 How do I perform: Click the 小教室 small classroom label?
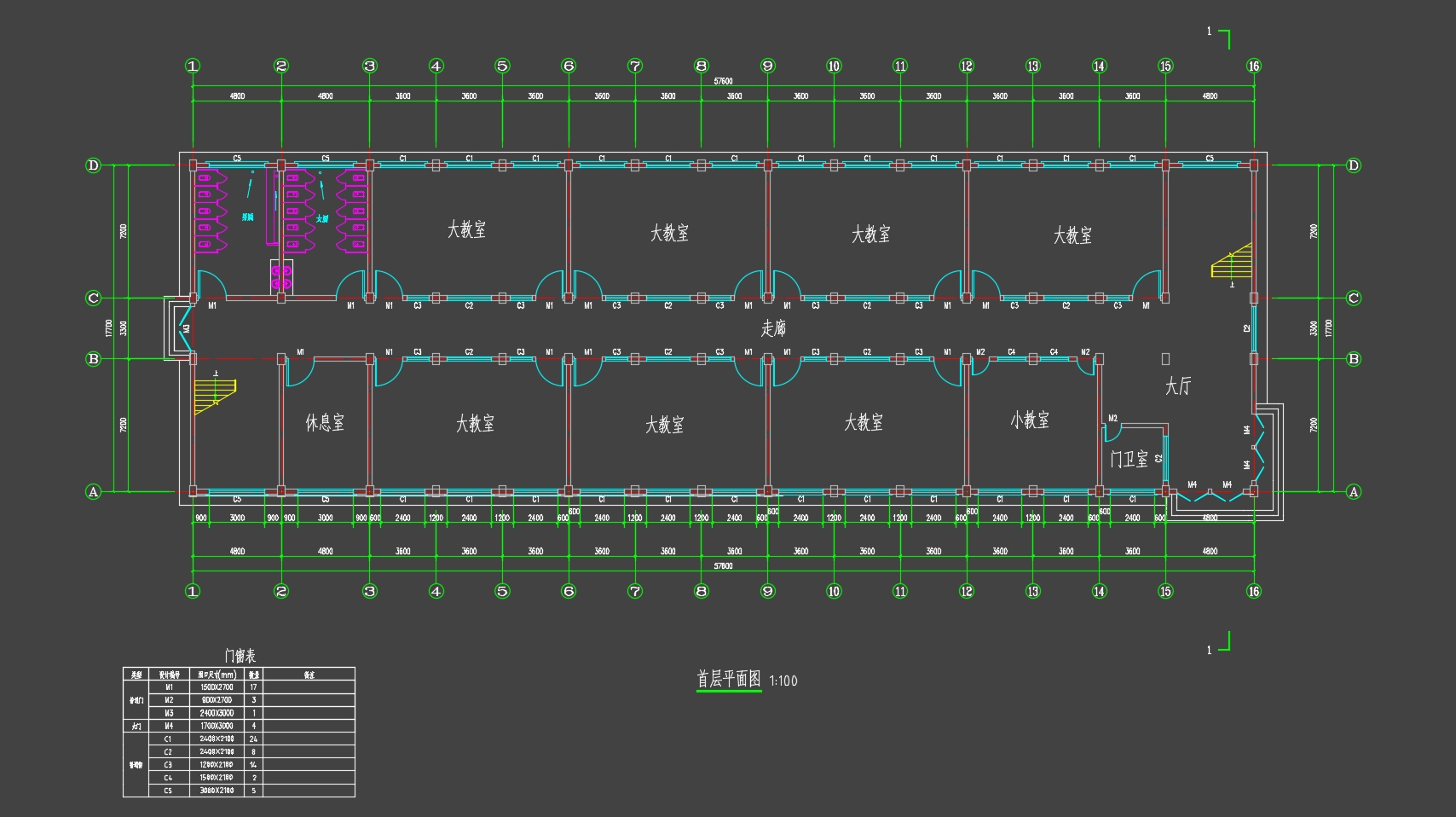(1030, 420)
